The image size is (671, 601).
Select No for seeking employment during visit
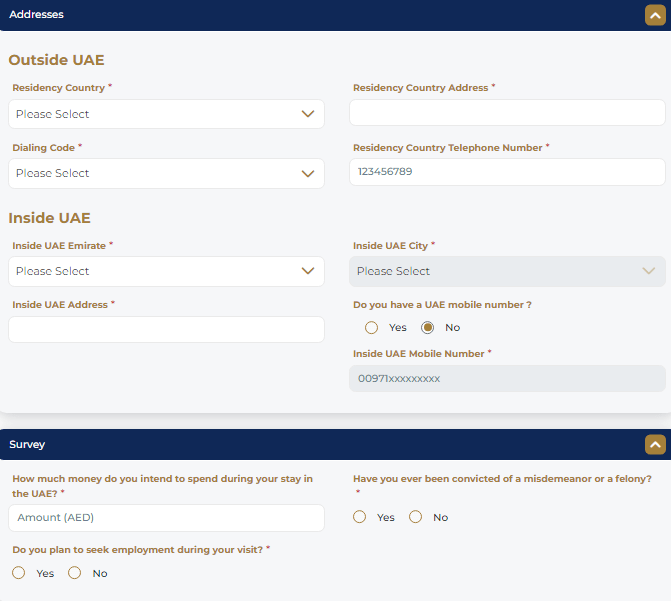click(x=75, y=573)
